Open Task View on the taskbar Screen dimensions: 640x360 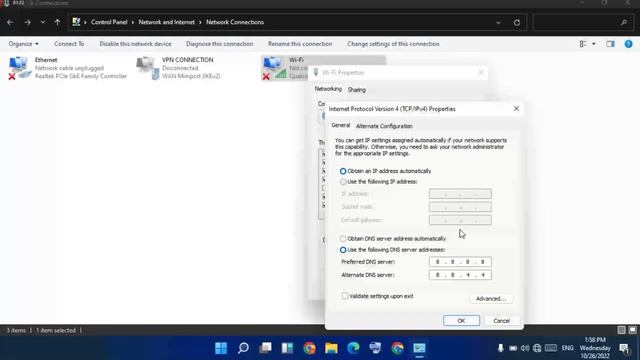pos(265,348)
